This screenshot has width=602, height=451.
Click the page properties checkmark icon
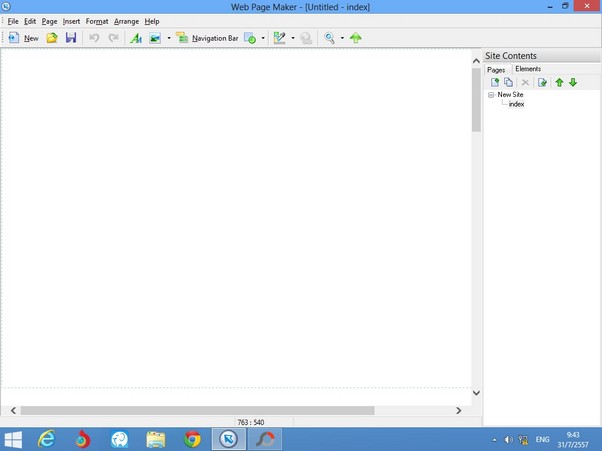[542, 82]
